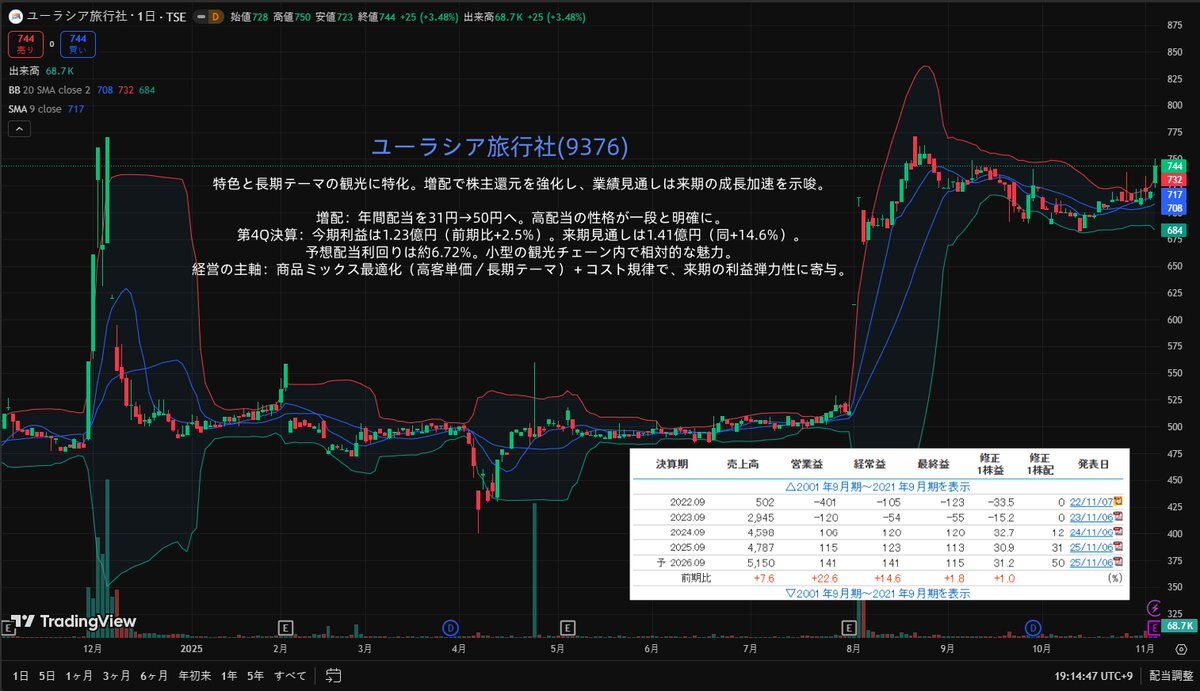Switch to the 5日 time range
The width and height of the screenshot is (1200, 691).
47,676
